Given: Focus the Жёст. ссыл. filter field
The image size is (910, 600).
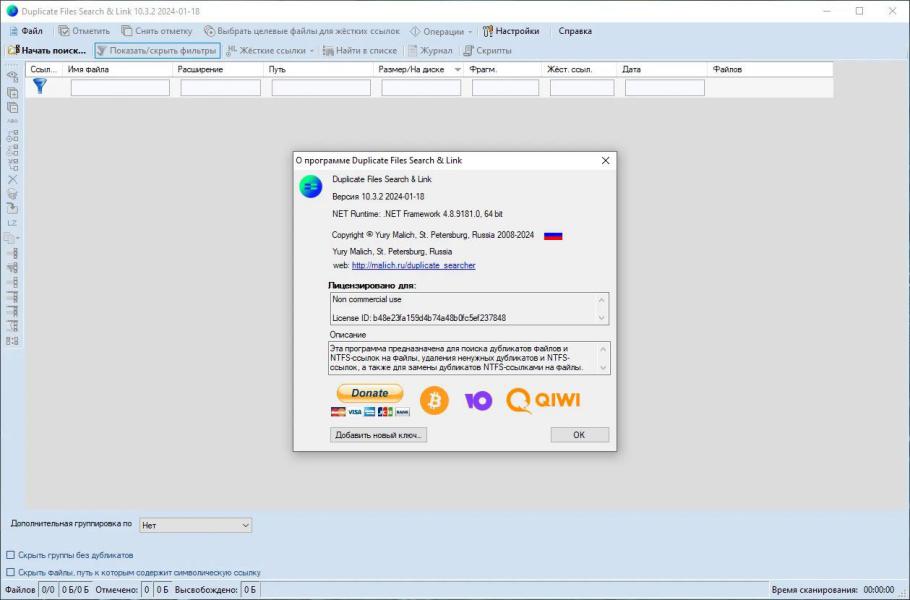Looking at the screenshot, I should [582, 88].
